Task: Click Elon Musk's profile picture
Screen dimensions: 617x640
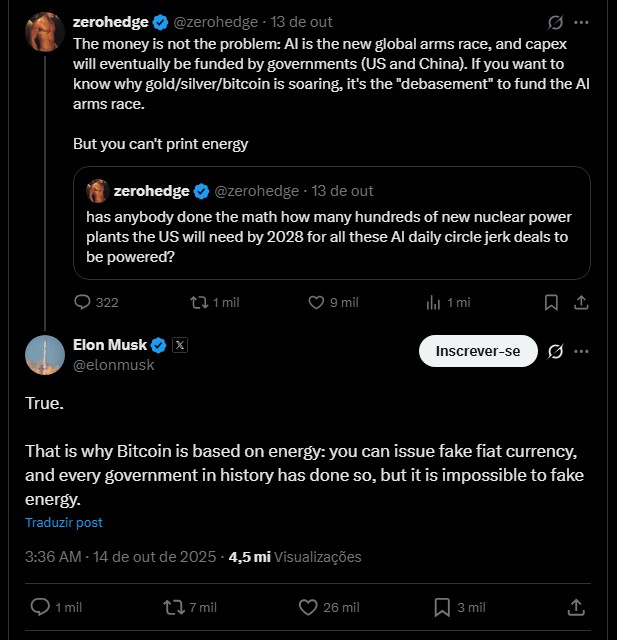Action: pyautogui.click(x=45, y=355)
